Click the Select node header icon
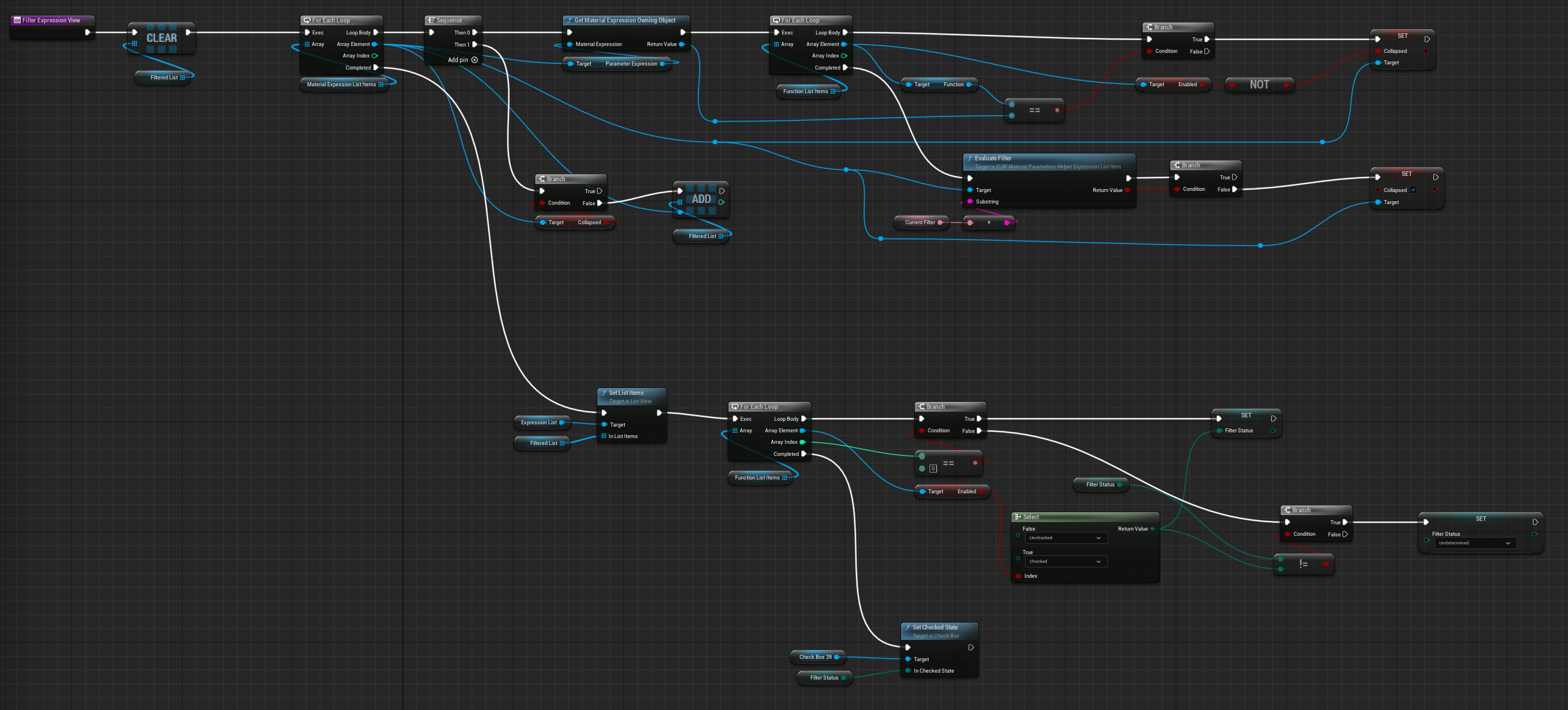 pyautogui.click(x=1018, y=516)
